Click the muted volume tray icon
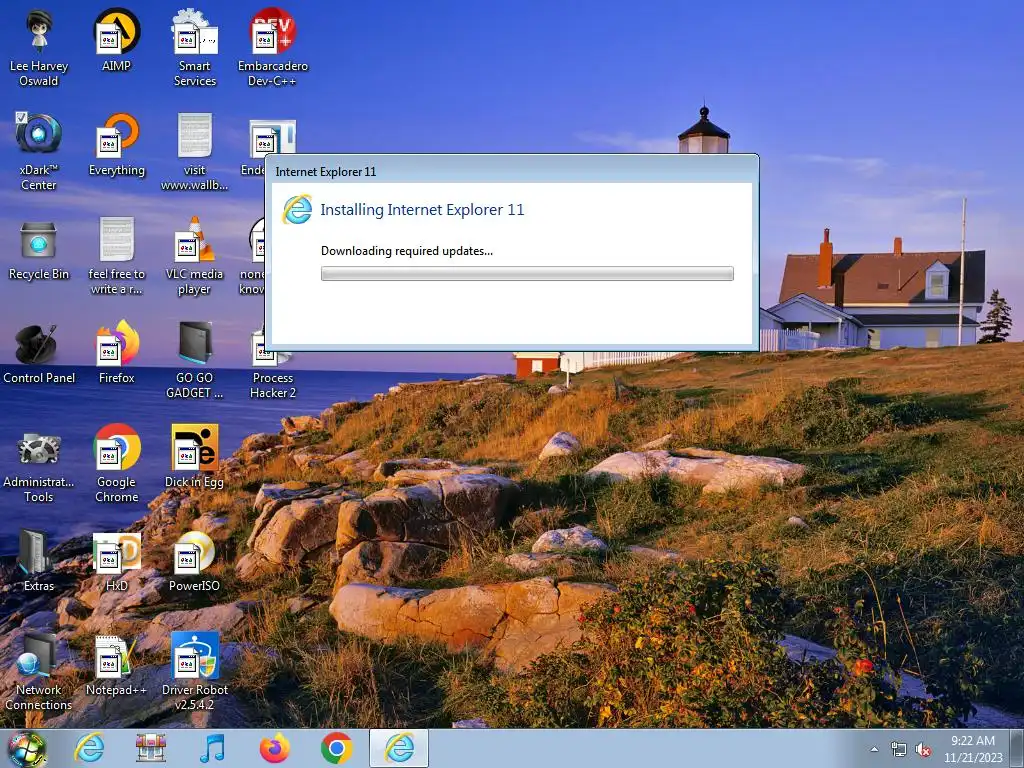This screenshot has width=1024, height=768. 923,749
